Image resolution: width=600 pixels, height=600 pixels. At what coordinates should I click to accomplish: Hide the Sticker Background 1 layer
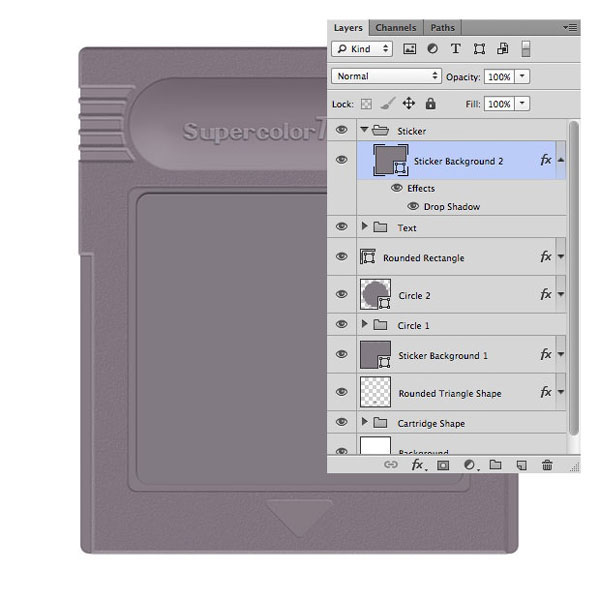342,354
